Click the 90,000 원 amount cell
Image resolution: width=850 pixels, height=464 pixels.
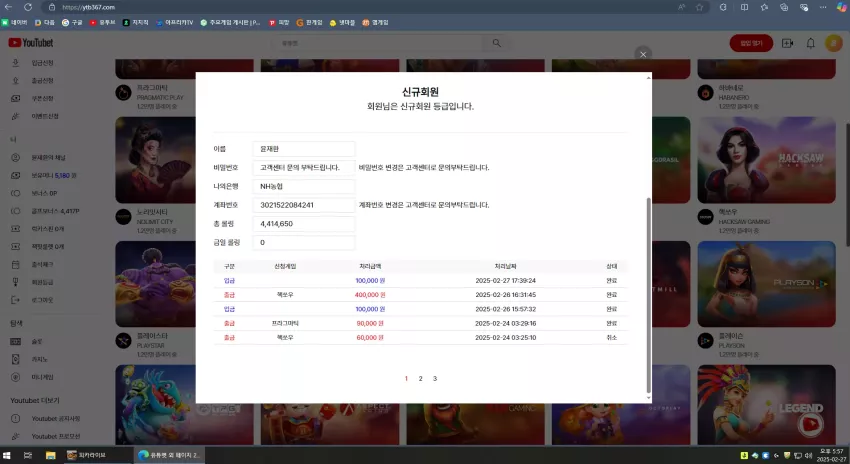(x=370, y=324)
